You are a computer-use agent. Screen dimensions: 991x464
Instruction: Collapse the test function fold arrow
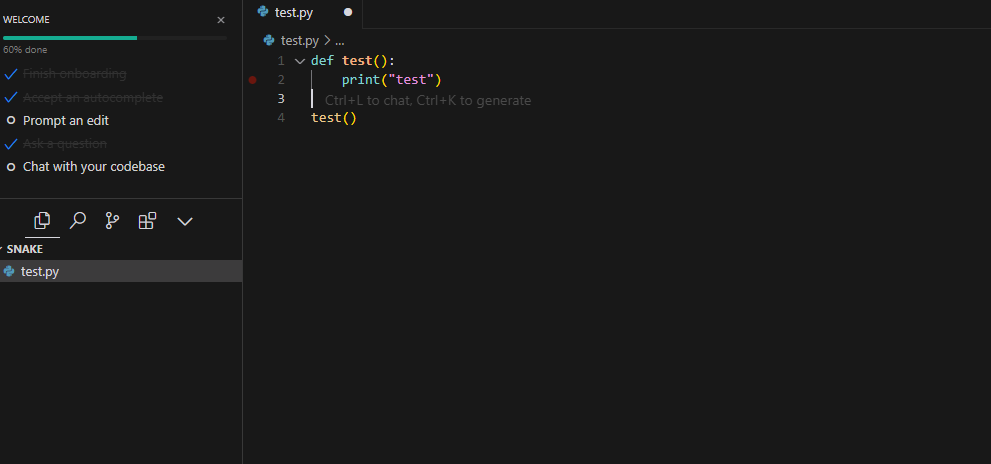click(300, 61)
